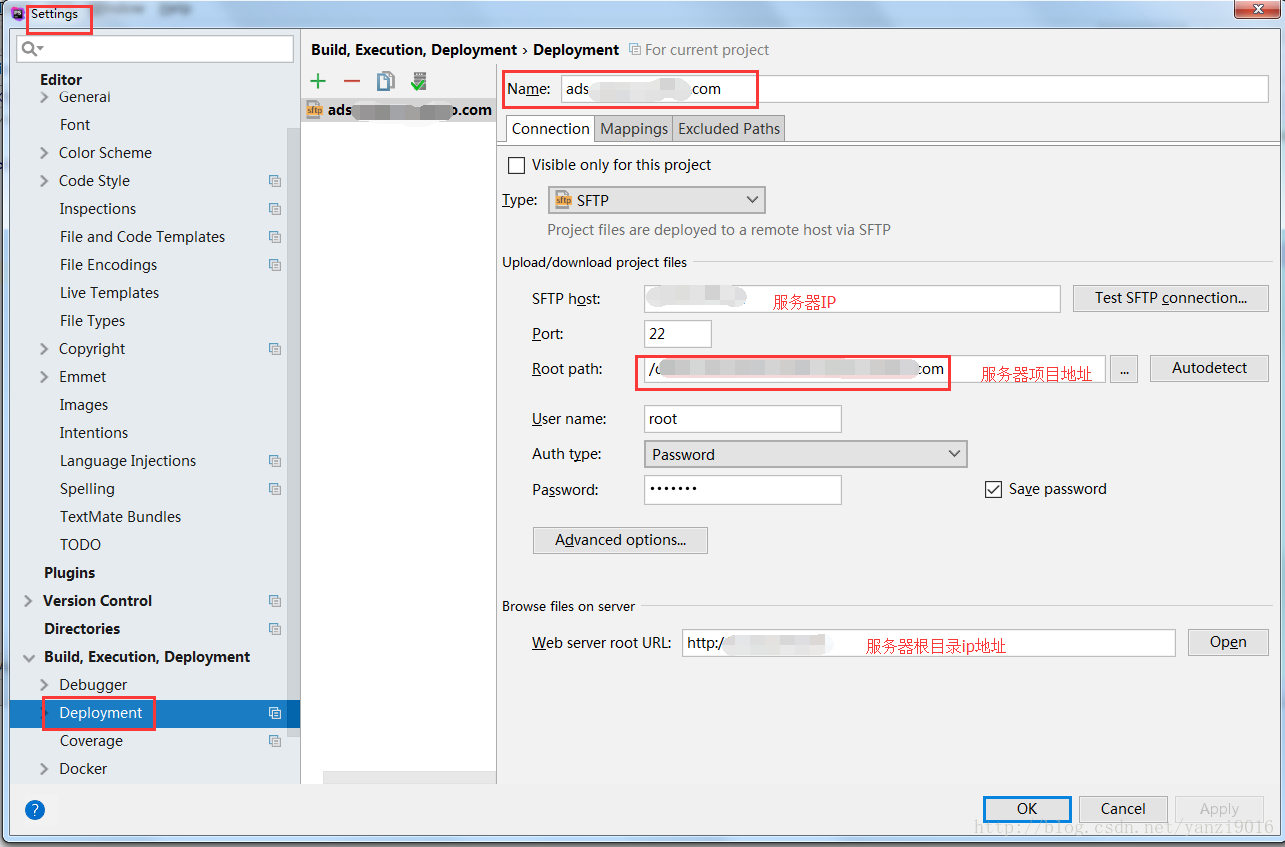Click Open next to web server URL
This screenshot has height=847, width=1285.
tap(1228, 642)
